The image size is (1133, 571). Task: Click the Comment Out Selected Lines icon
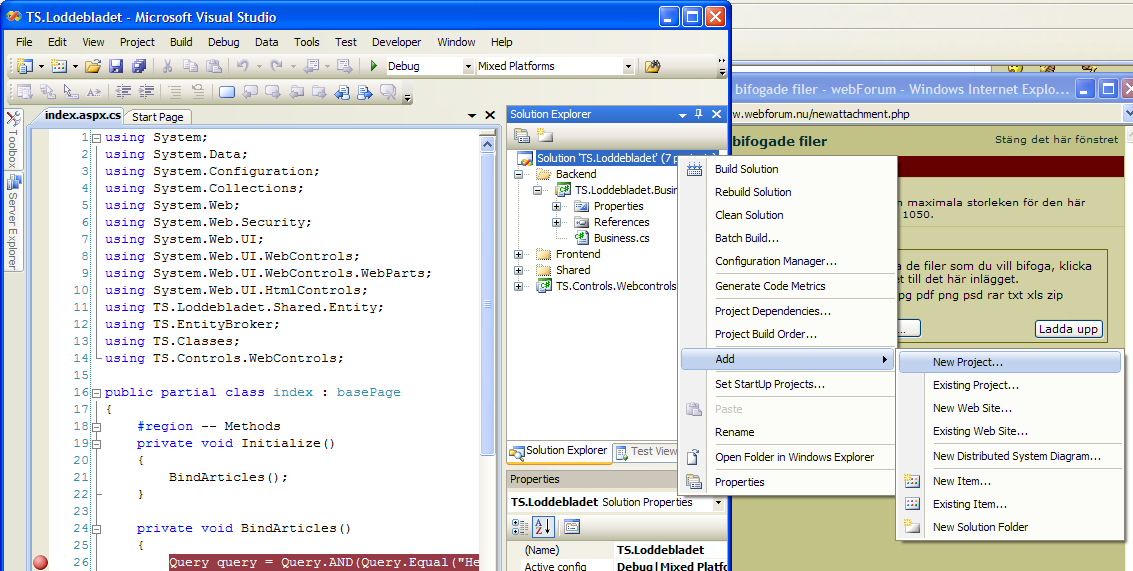point(174,92)
